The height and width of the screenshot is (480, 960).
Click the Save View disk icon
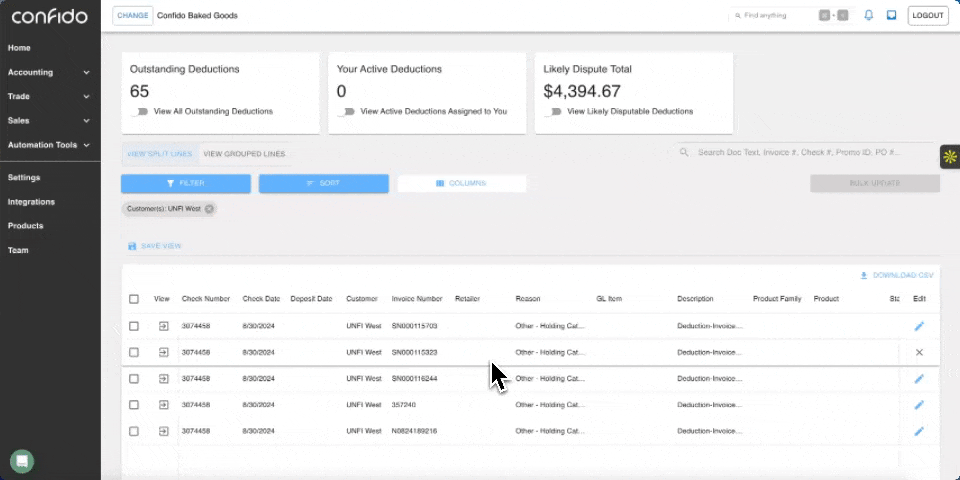(x=132, y=246)
